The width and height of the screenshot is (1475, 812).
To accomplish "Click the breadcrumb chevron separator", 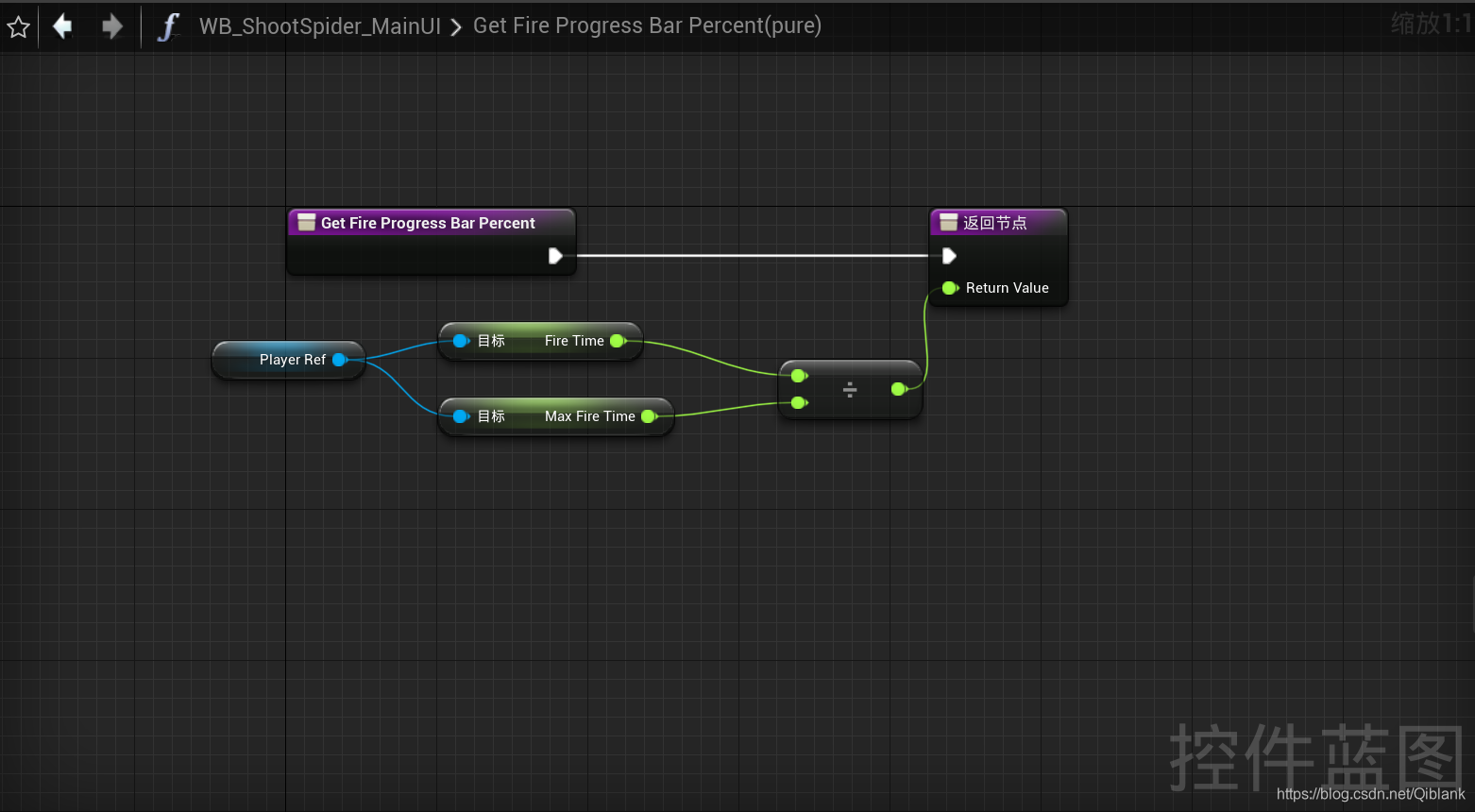I will point(456,27).
